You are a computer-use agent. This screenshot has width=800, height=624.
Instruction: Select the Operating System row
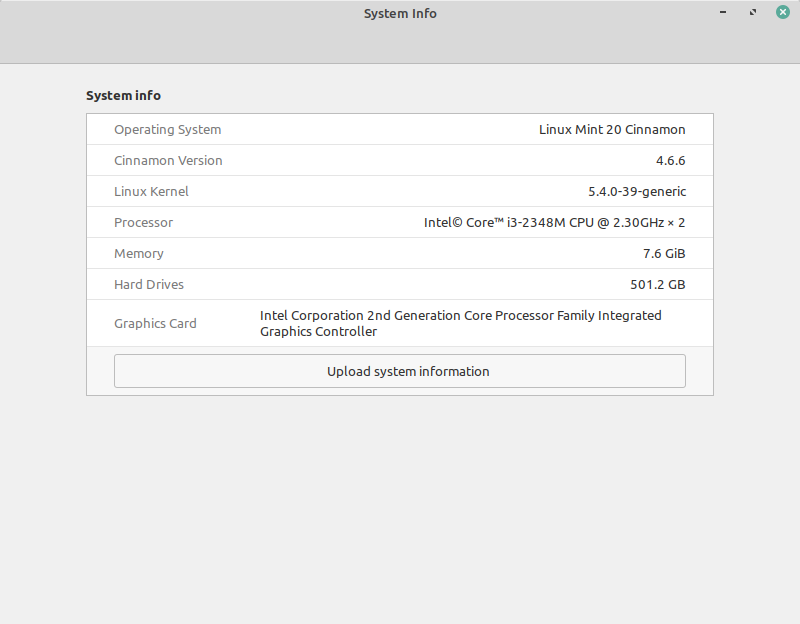pos(400,129)
